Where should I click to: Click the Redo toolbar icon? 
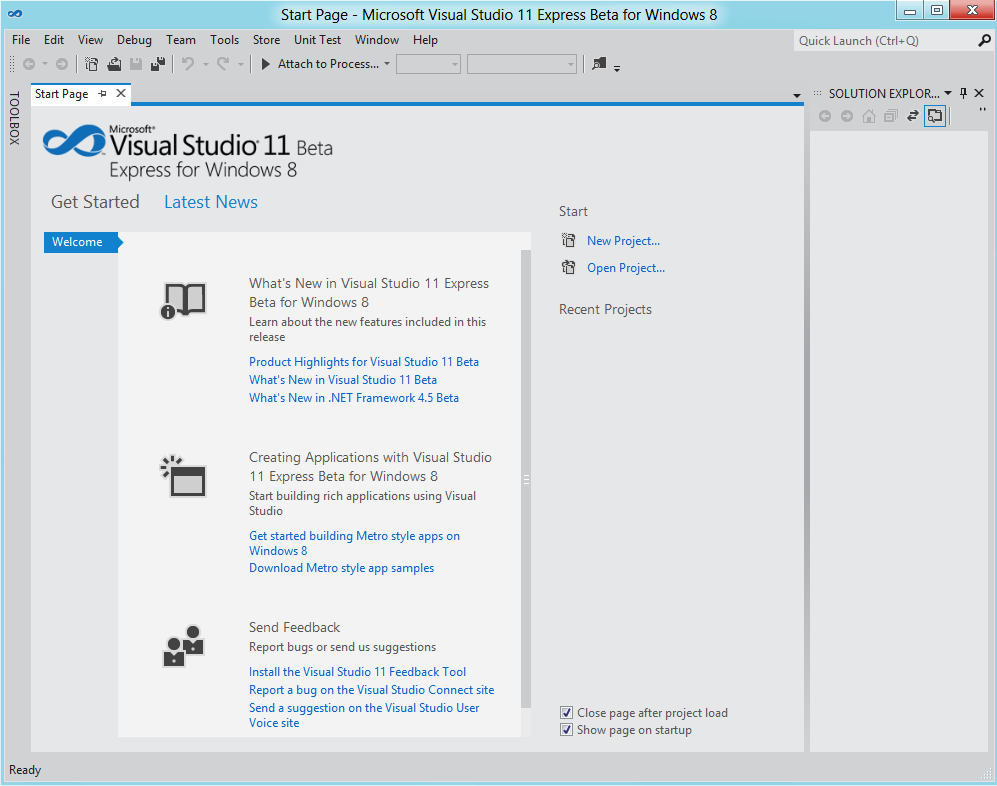click(x=223, y=64)
